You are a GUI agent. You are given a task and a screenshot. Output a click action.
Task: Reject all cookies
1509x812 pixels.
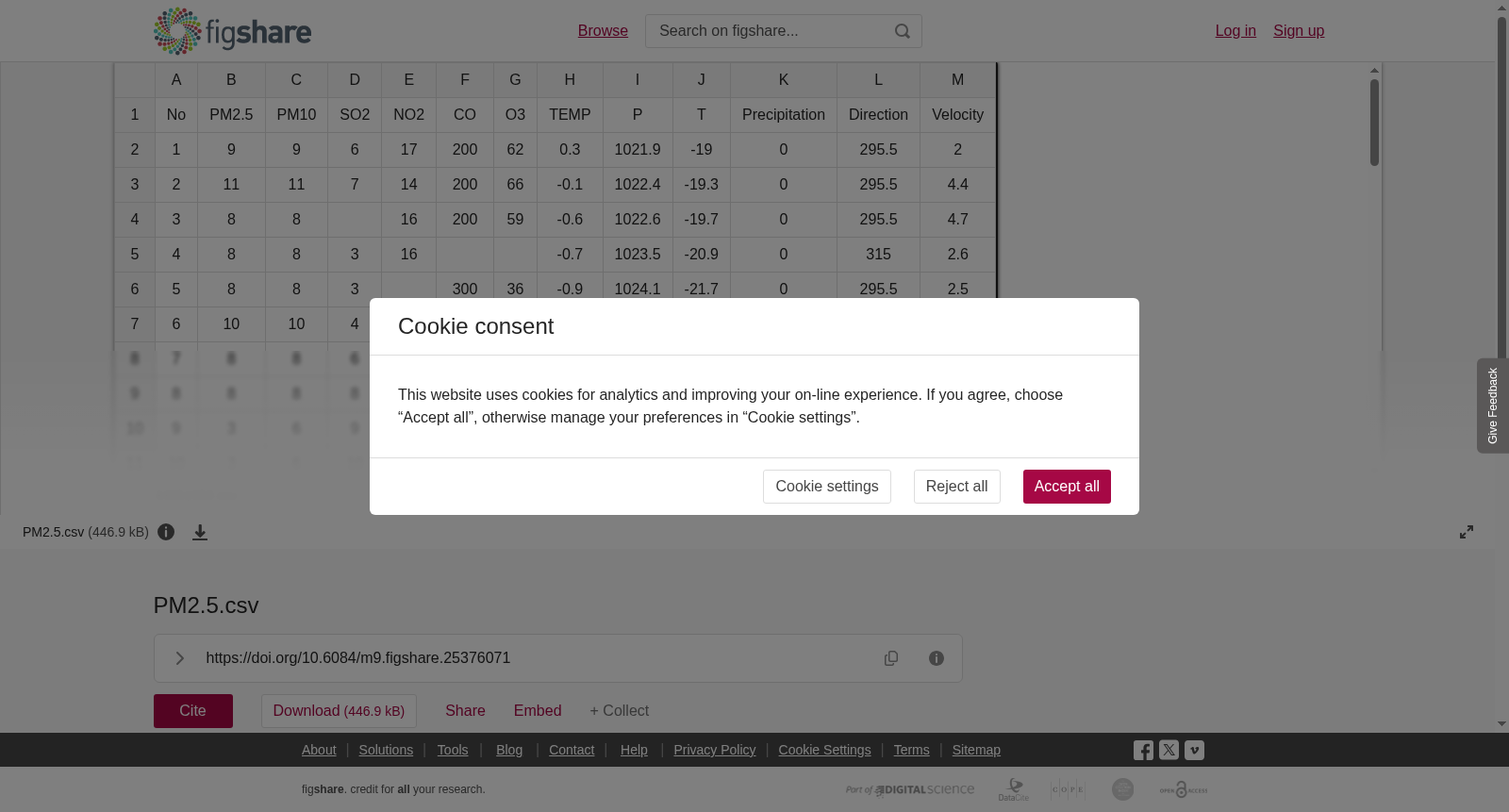(x=956, y=487)
